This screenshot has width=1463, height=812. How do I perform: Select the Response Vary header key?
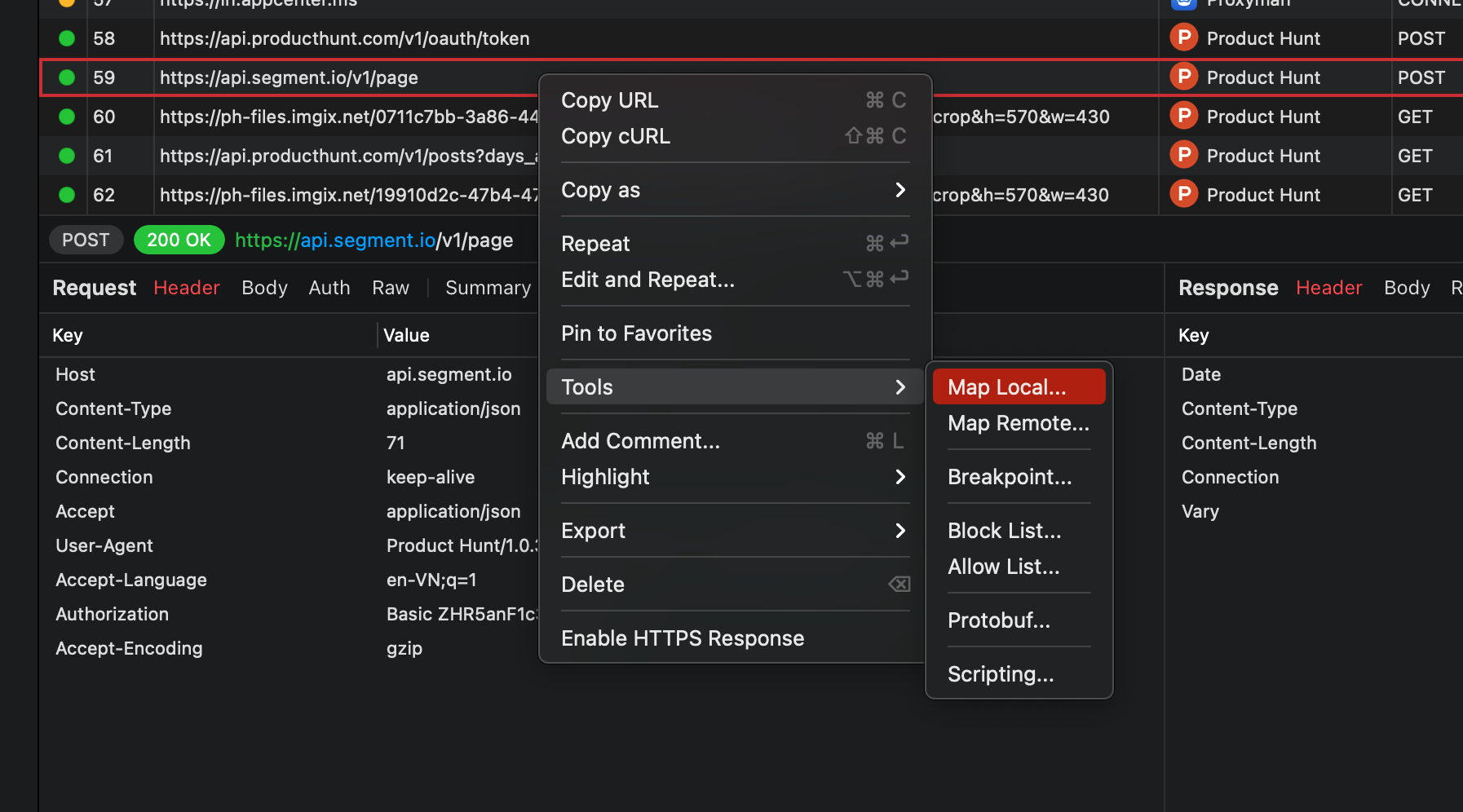pos(1200,511)
